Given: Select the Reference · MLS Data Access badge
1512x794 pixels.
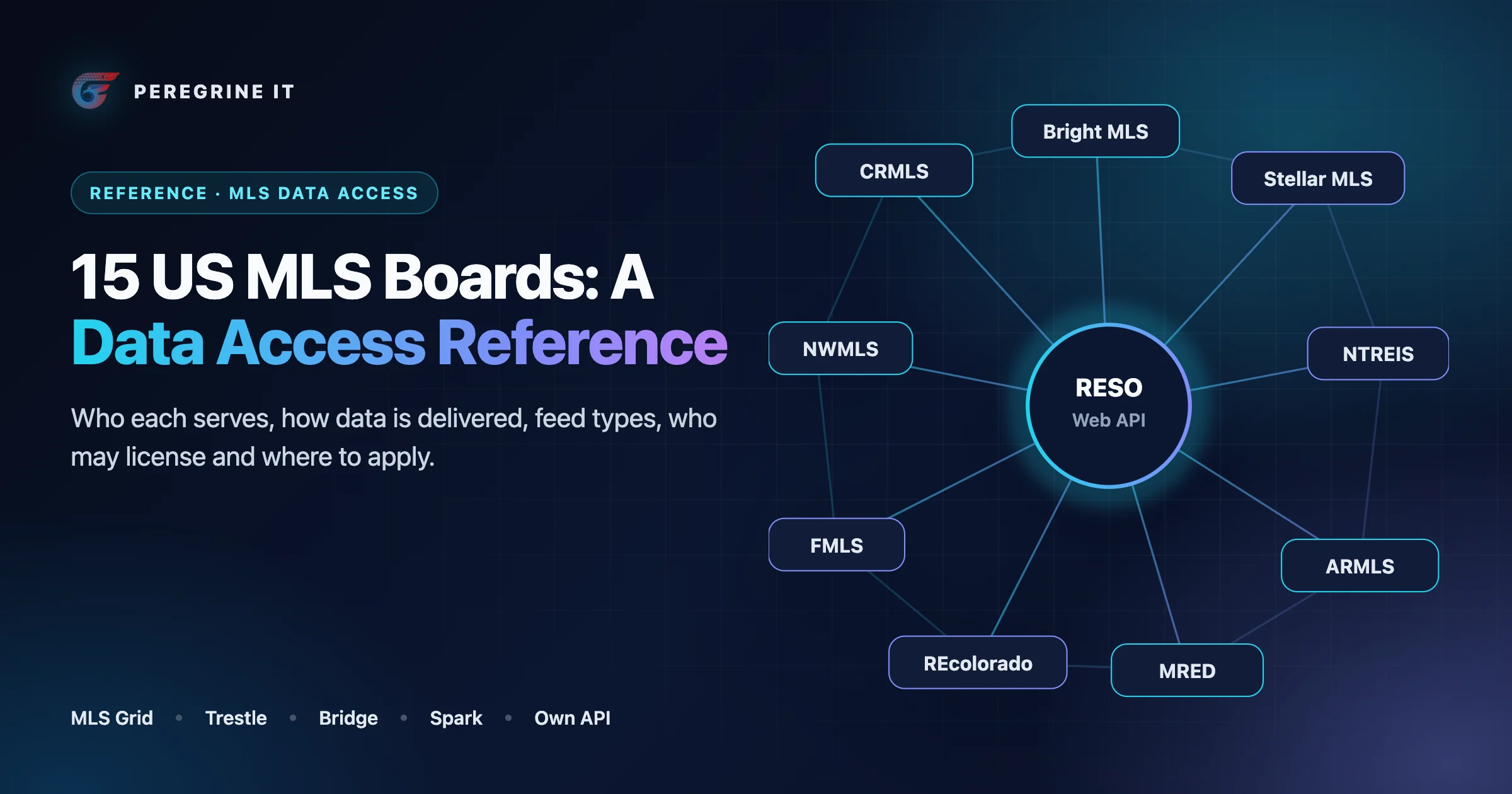Looking at the screenshot, I should click(255, 193).
